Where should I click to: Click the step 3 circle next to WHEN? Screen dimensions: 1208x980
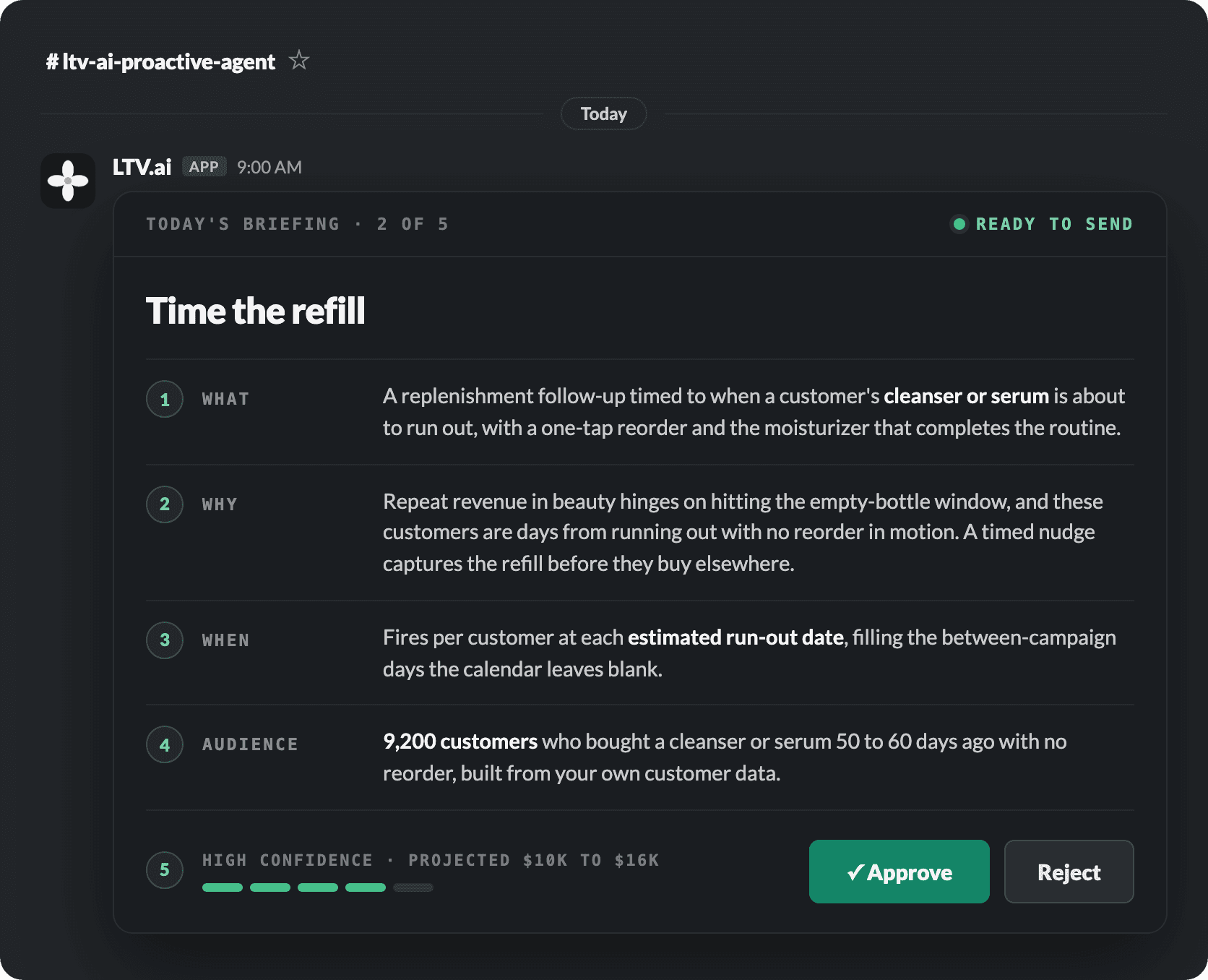165,640
